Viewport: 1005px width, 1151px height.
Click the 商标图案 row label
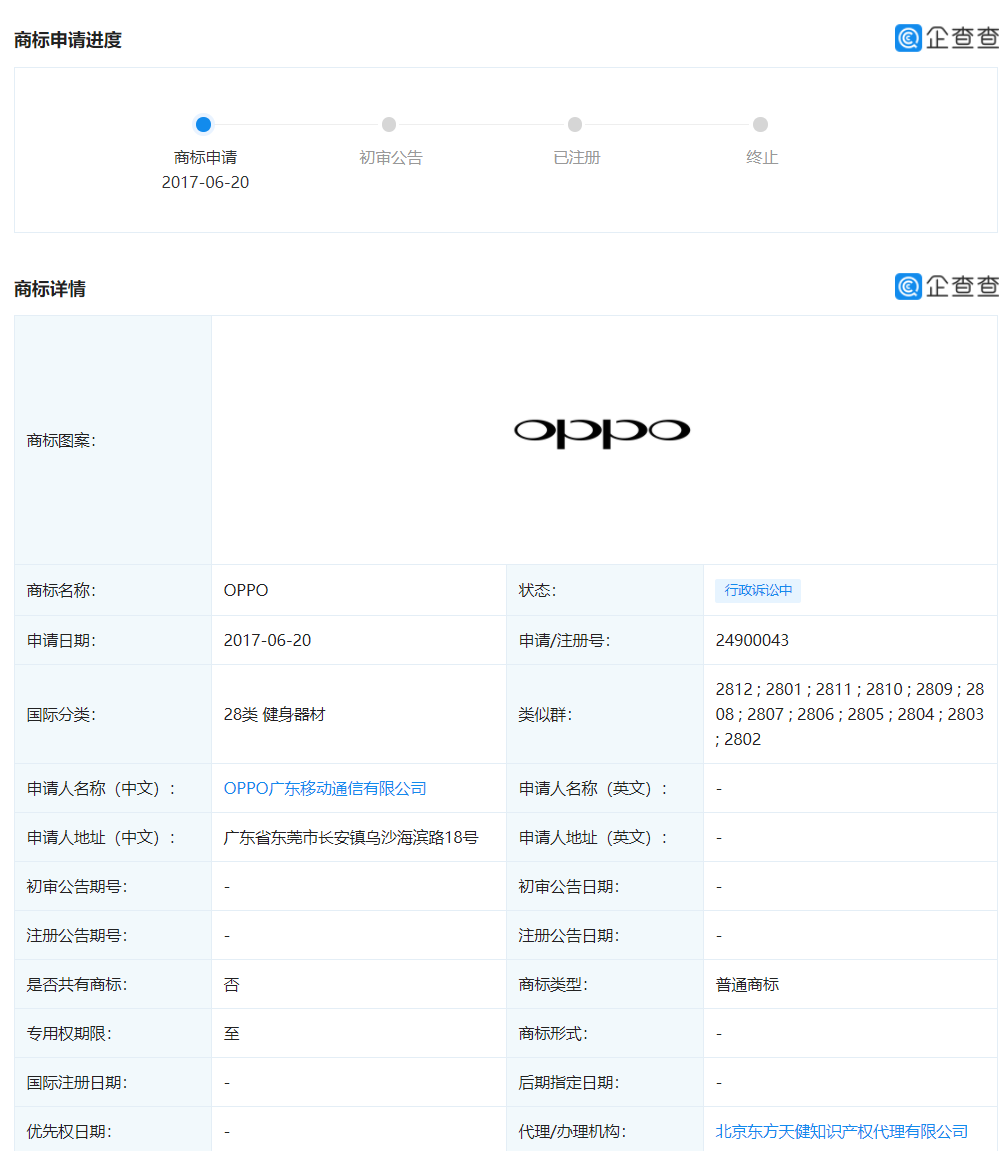pyautogui.click(x=61, y=440)
